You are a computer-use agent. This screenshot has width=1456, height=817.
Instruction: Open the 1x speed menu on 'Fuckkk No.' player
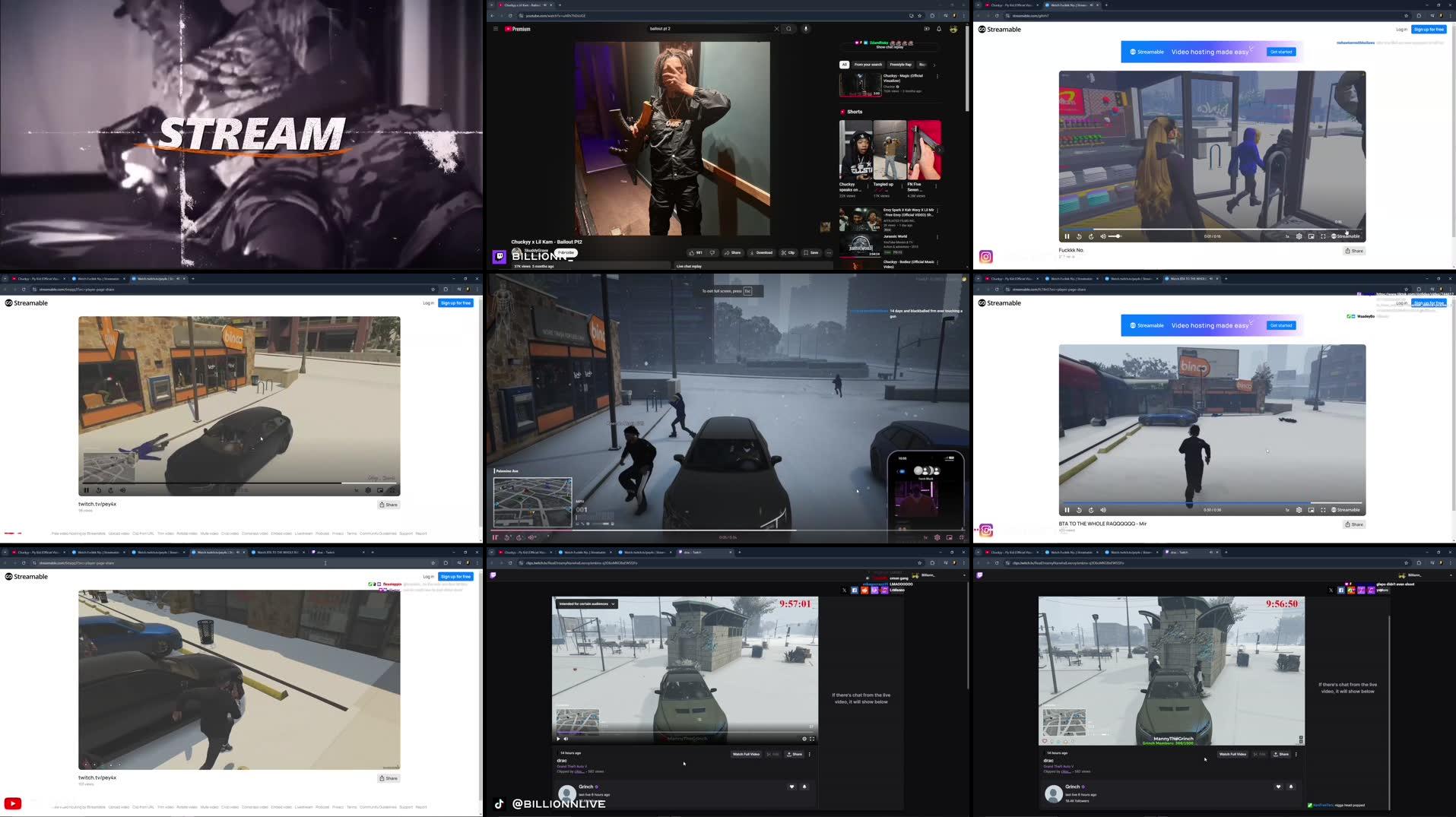tap(1287, 236)
